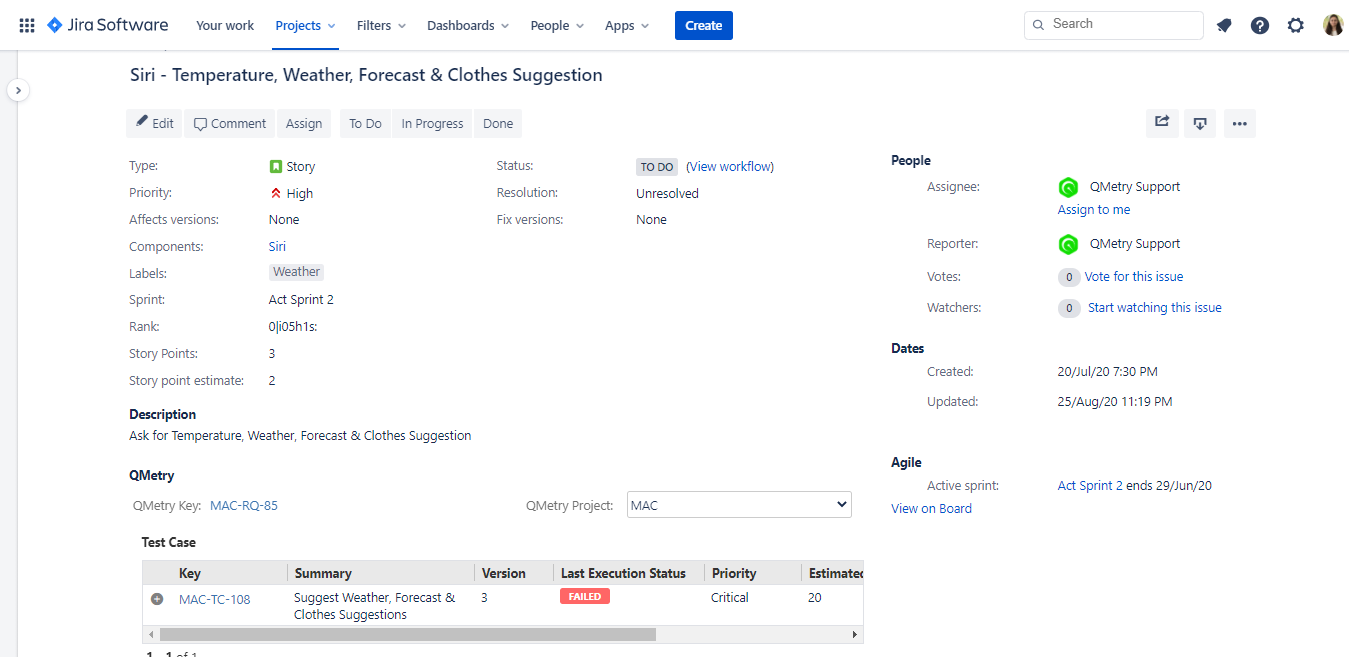Click the Comment button

coord(230,123)
